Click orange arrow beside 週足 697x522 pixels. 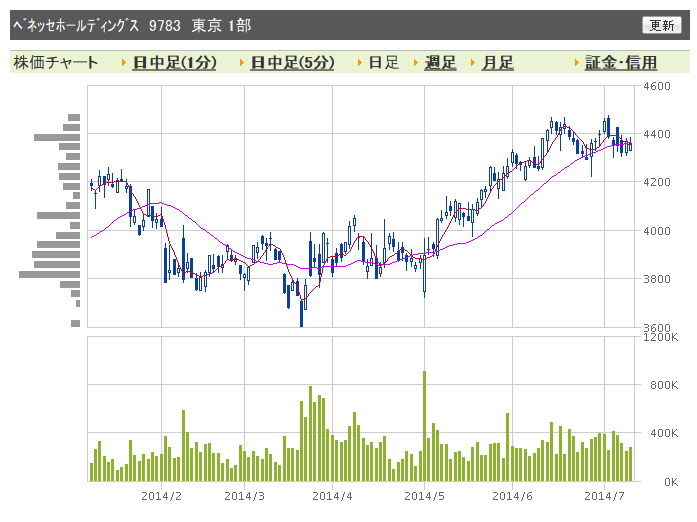(x=416, y=63)
